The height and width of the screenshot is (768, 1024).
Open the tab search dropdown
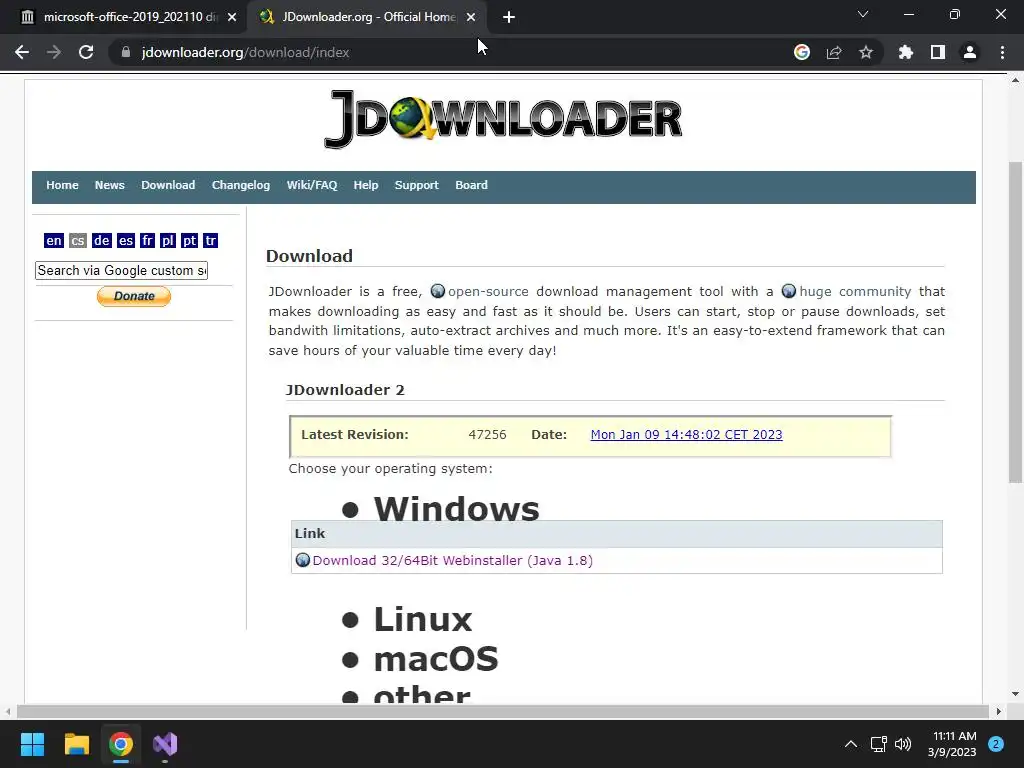click(863, 14)
